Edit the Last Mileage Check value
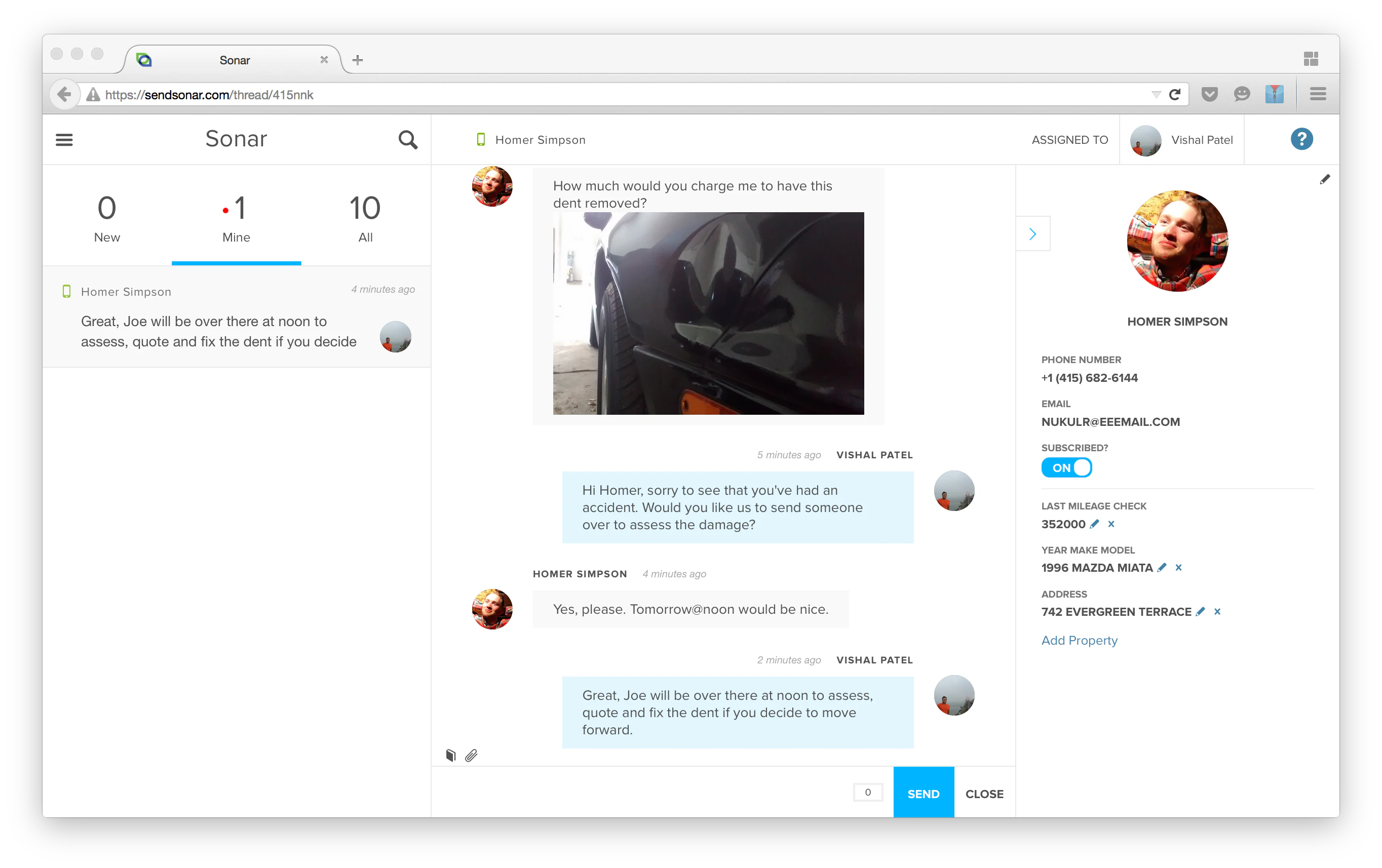1382x868 pixels. click(x=1094, y=524)
